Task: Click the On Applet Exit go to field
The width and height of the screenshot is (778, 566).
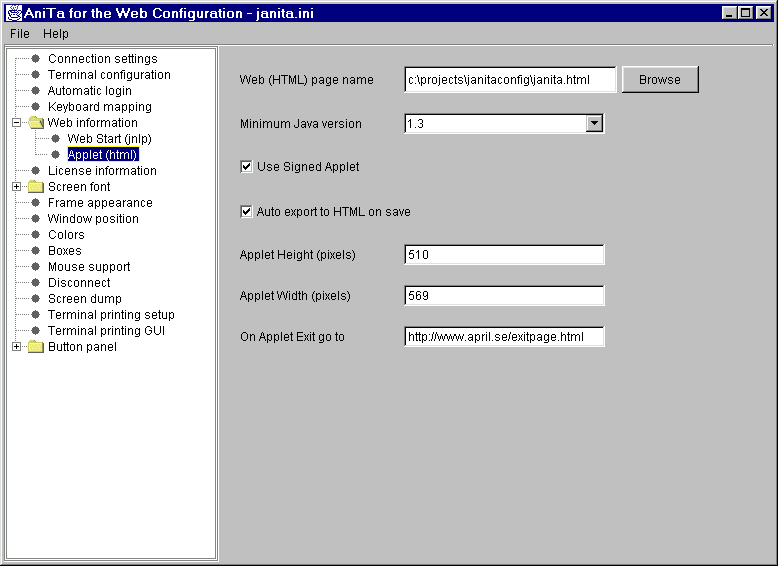Action: coord(504,337)
